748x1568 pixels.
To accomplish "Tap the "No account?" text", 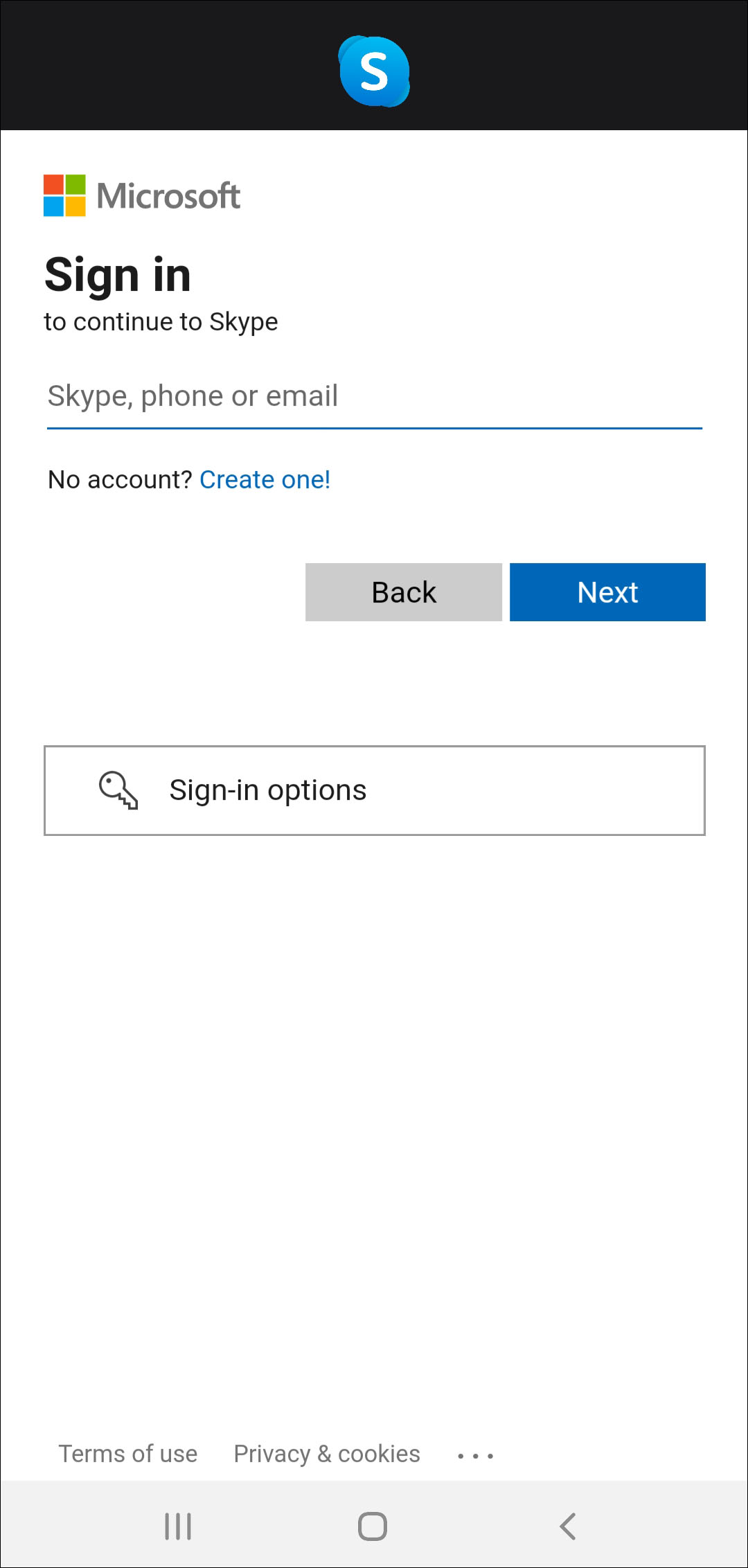I will pyautogui.click(x=119, y=479).
